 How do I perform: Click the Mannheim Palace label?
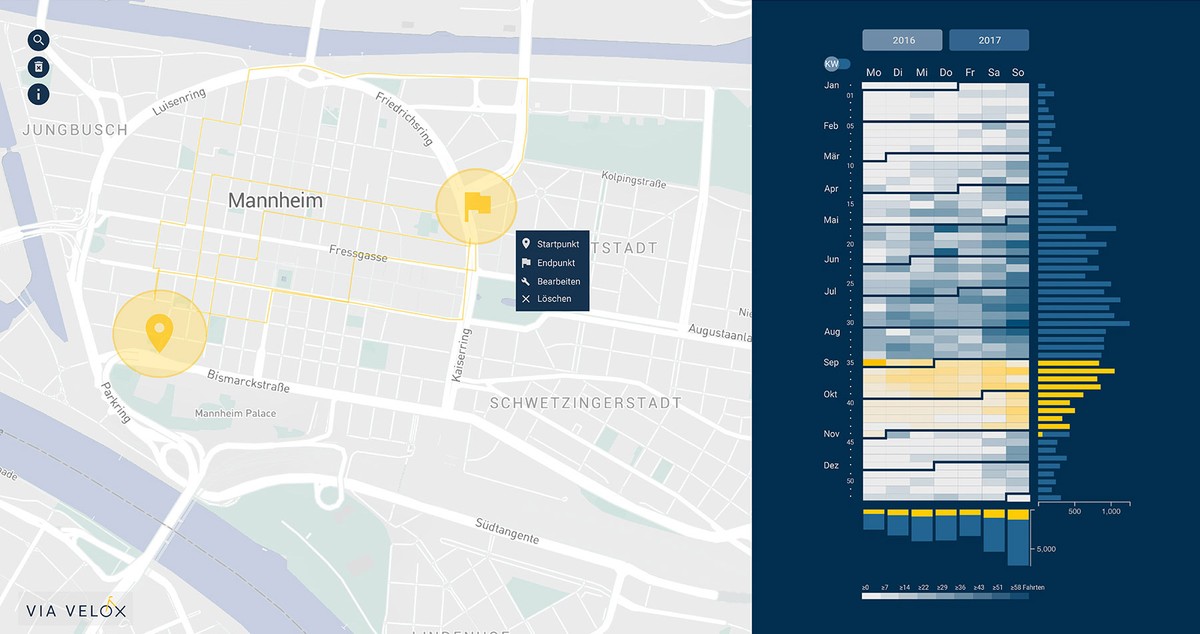[x=236, y=413]
